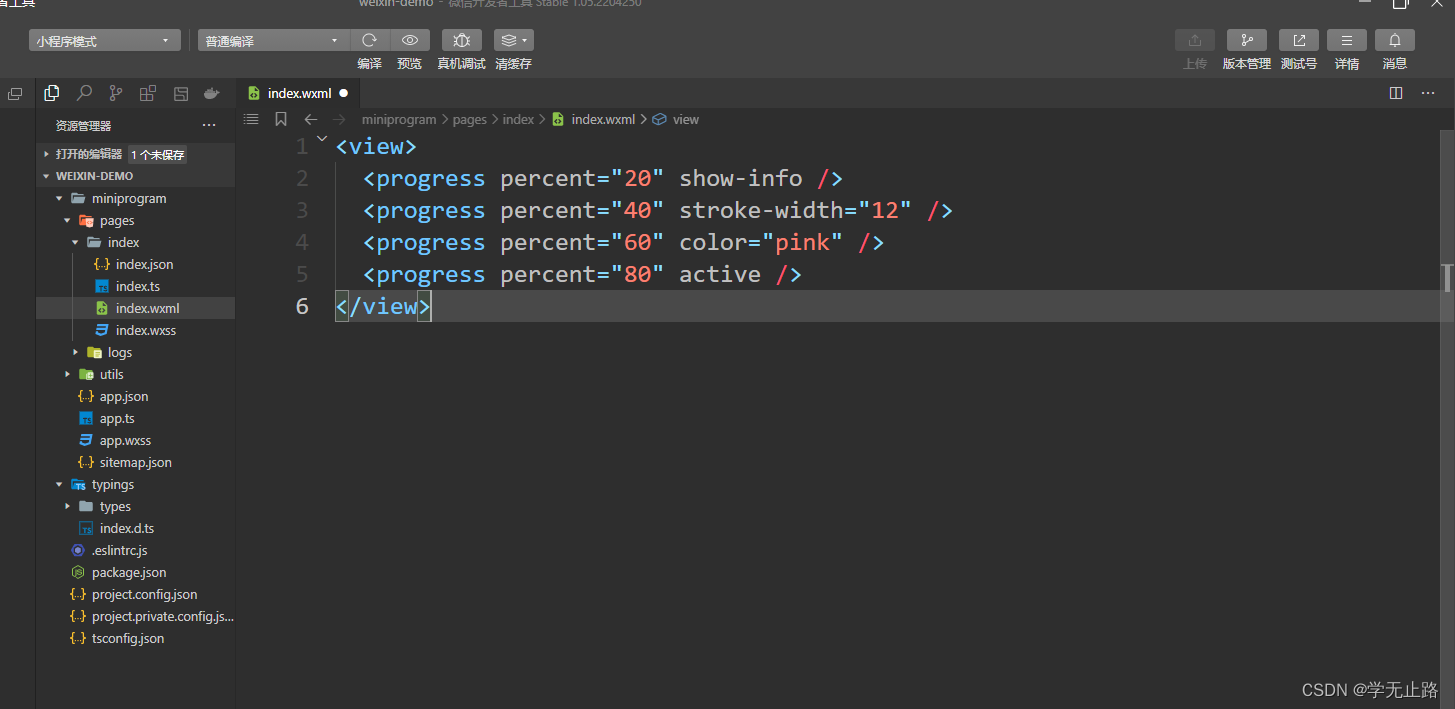
Task: Click the save-disk icon in activity bar
Action: click(x=181, y=93)
